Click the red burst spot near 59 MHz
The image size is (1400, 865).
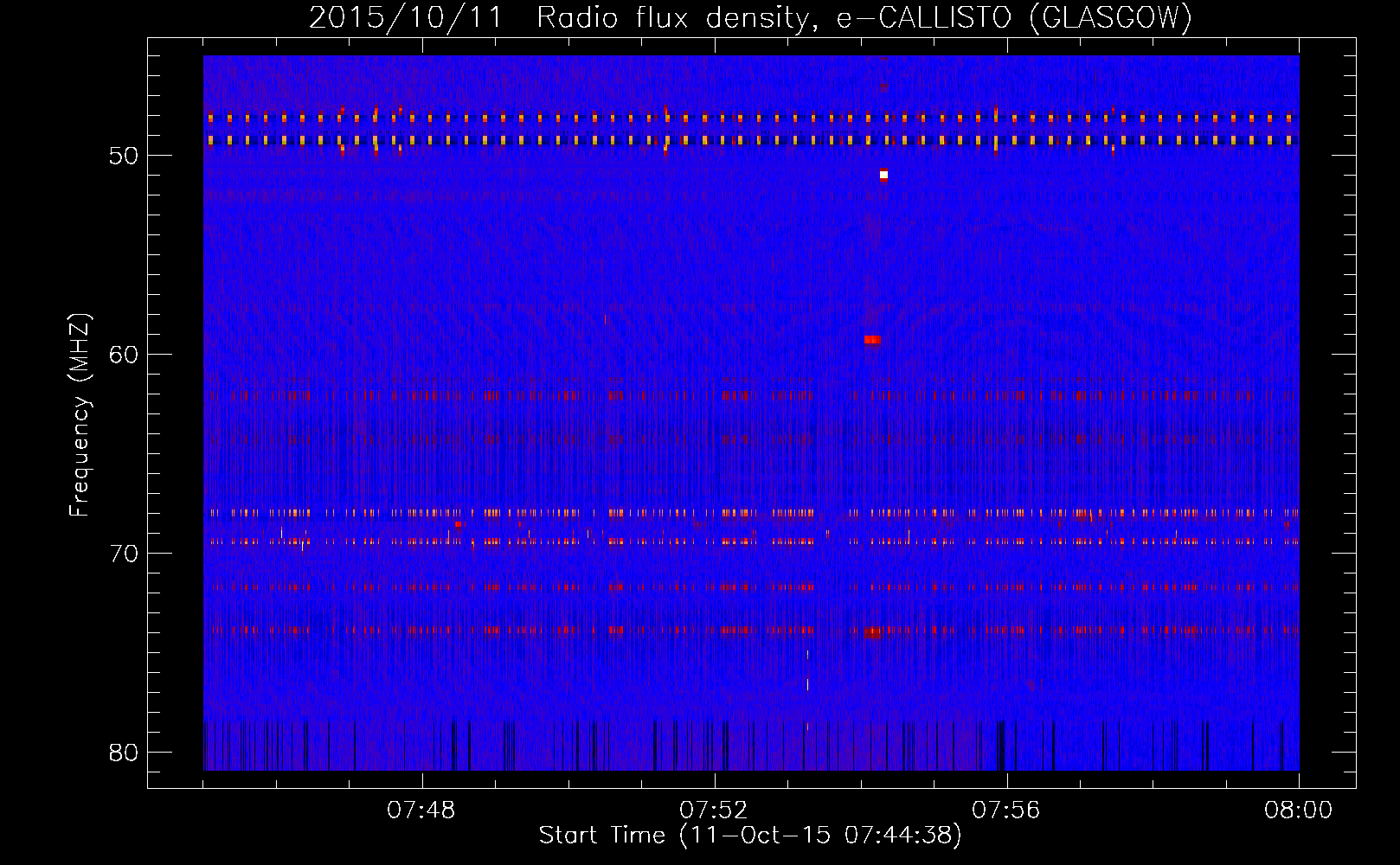872,340
